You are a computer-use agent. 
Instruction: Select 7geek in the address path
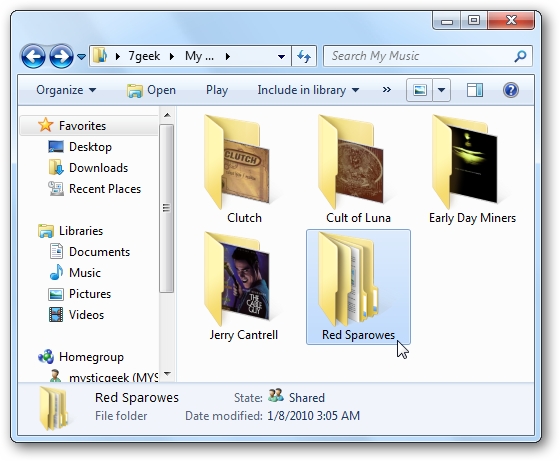click(144, 56)
